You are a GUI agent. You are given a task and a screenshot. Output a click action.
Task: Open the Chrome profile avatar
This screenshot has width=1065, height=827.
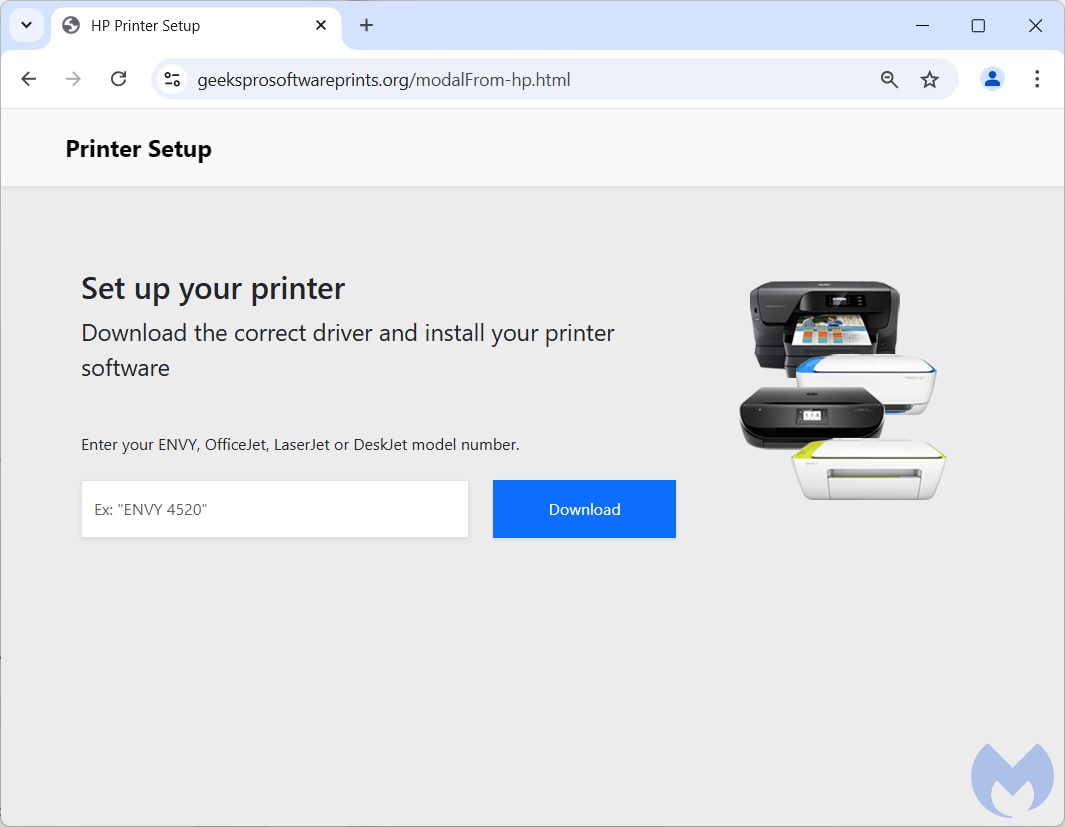pos(992,79)
